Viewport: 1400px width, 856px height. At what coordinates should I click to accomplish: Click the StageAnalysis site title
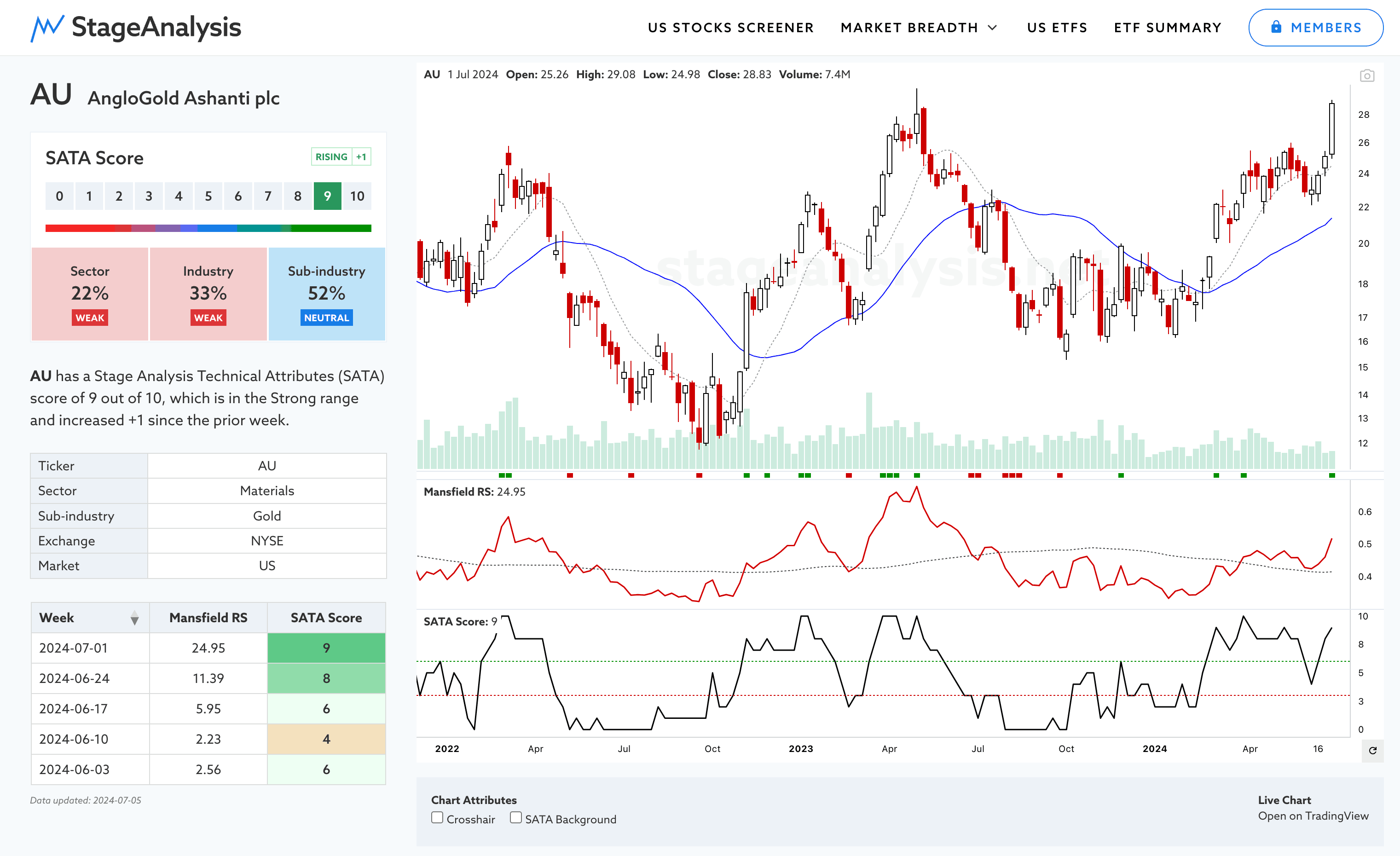[x=156, y=27]
